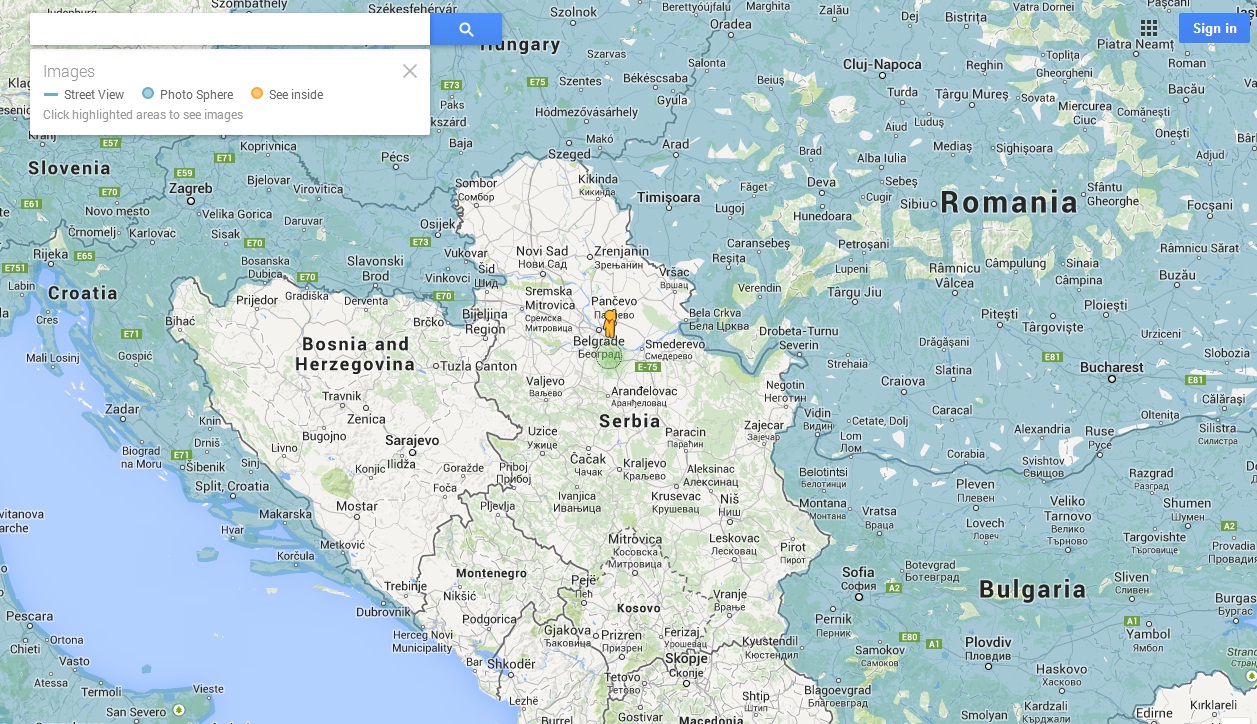
Task: Open the Google apps grid
Action: [1148, 28]
